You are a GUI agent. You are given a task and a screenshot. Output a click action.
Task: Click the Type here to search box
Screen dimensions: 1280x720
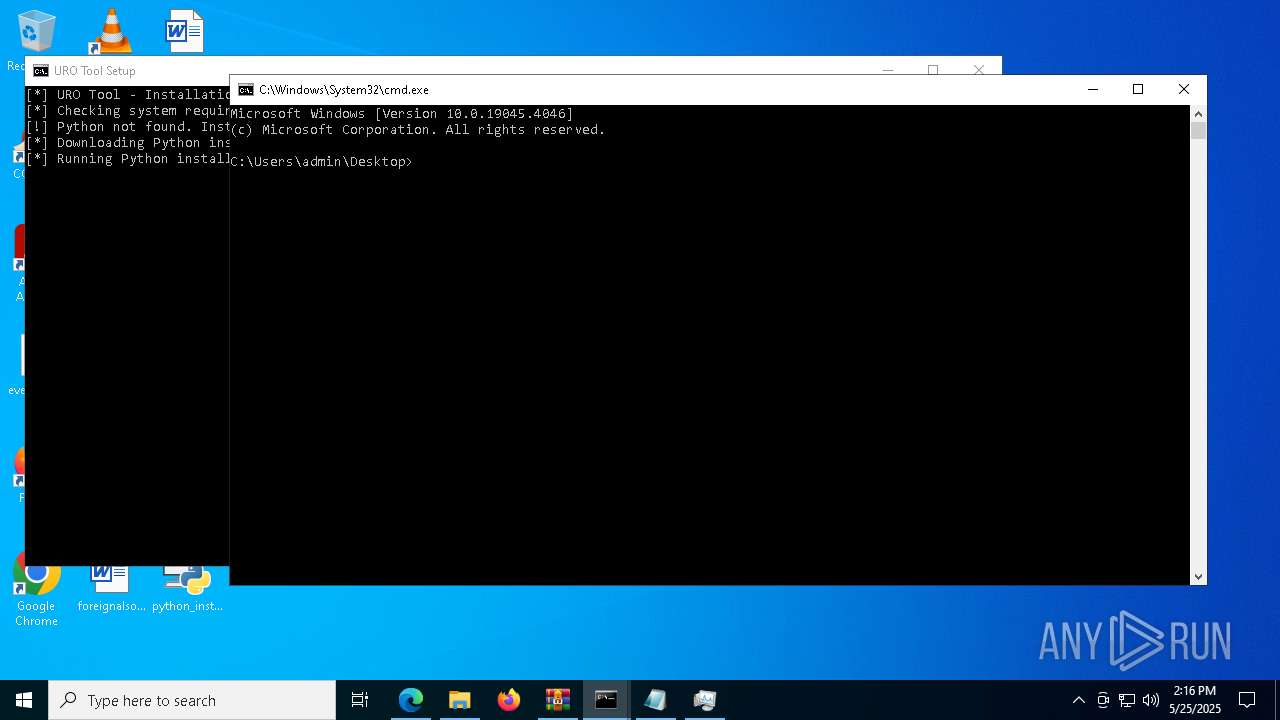point(192,700)
